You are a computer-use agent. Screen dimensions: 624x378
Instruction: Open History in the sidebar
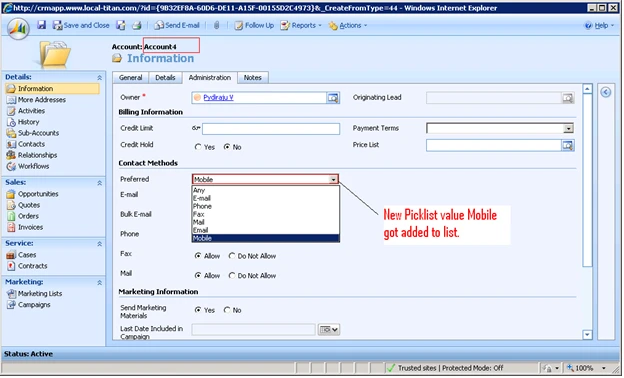tap(23, 122)
